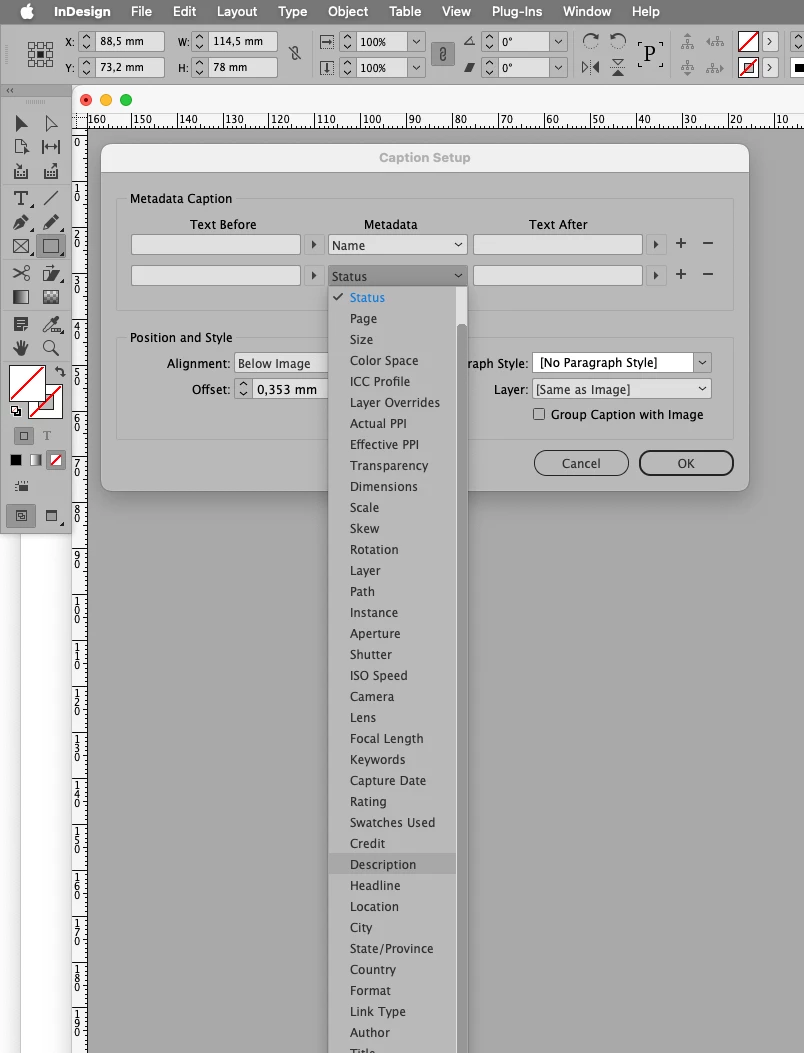Image resolution: width=804 pixels, height=1053 pixels.
Task: Open the Layer Same as Image dropdown
Action: pos(622,390)
